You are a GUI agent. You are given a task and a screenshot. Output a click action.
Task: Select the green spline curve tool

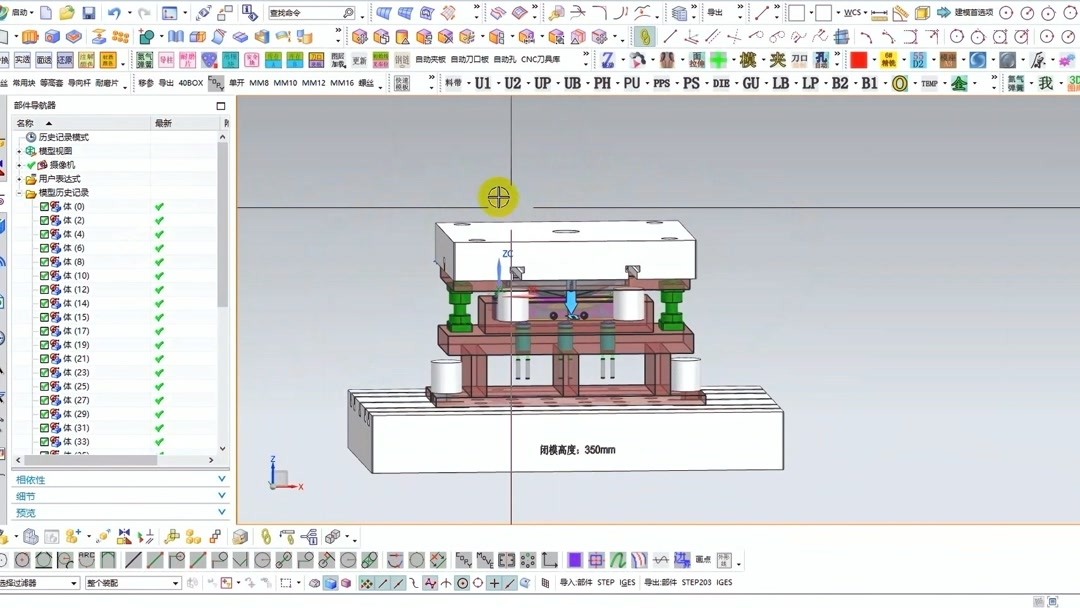(619, 560)
